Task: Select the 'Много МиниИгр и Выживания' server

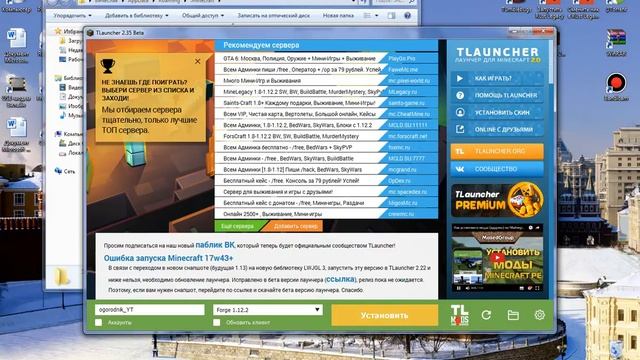Action: (326, 81)
